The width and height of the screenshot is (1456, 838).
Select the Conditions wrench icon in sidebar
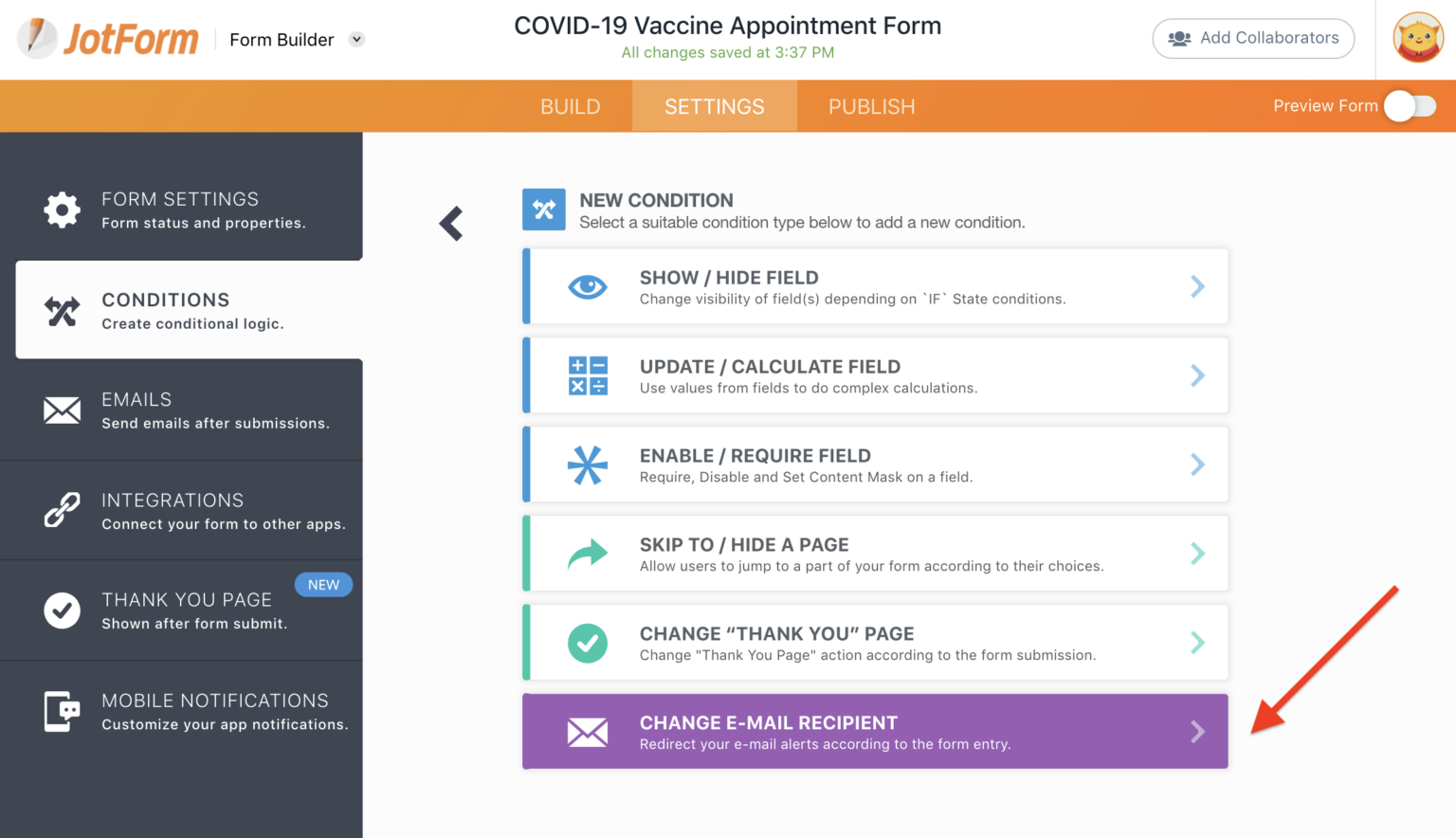click(62, 310)
